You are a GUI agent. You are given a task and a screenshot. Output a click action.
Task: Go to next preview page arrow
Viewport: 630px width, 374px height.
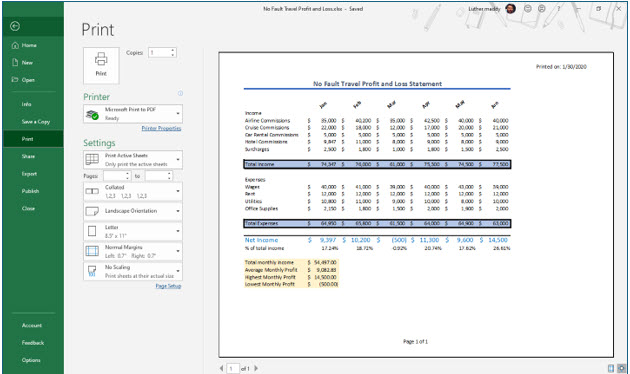[x=256, y=368]
